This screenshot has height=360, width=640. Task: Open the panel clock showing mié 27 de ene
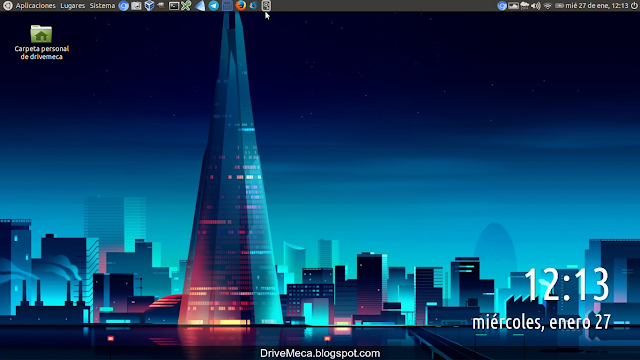[x=597, y=6]
